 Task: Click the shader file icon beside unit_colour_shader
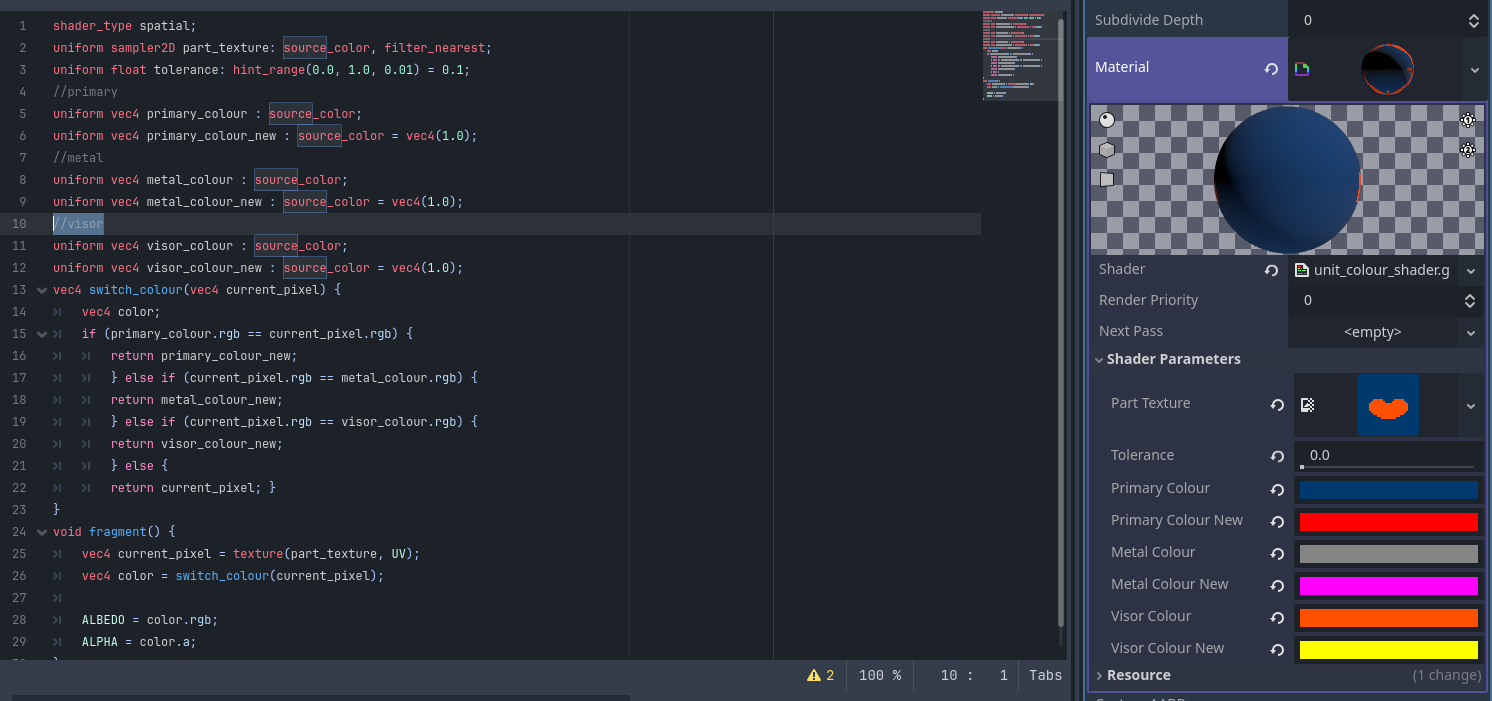pos(1301,270)
